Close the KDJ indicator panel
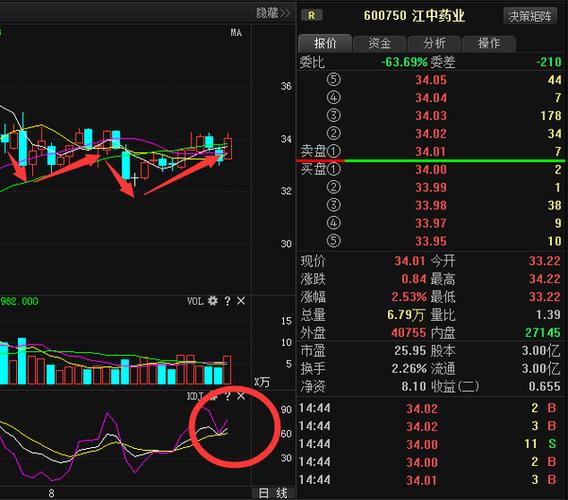Screen dimensions: 568x500 (x=241, y=396)
